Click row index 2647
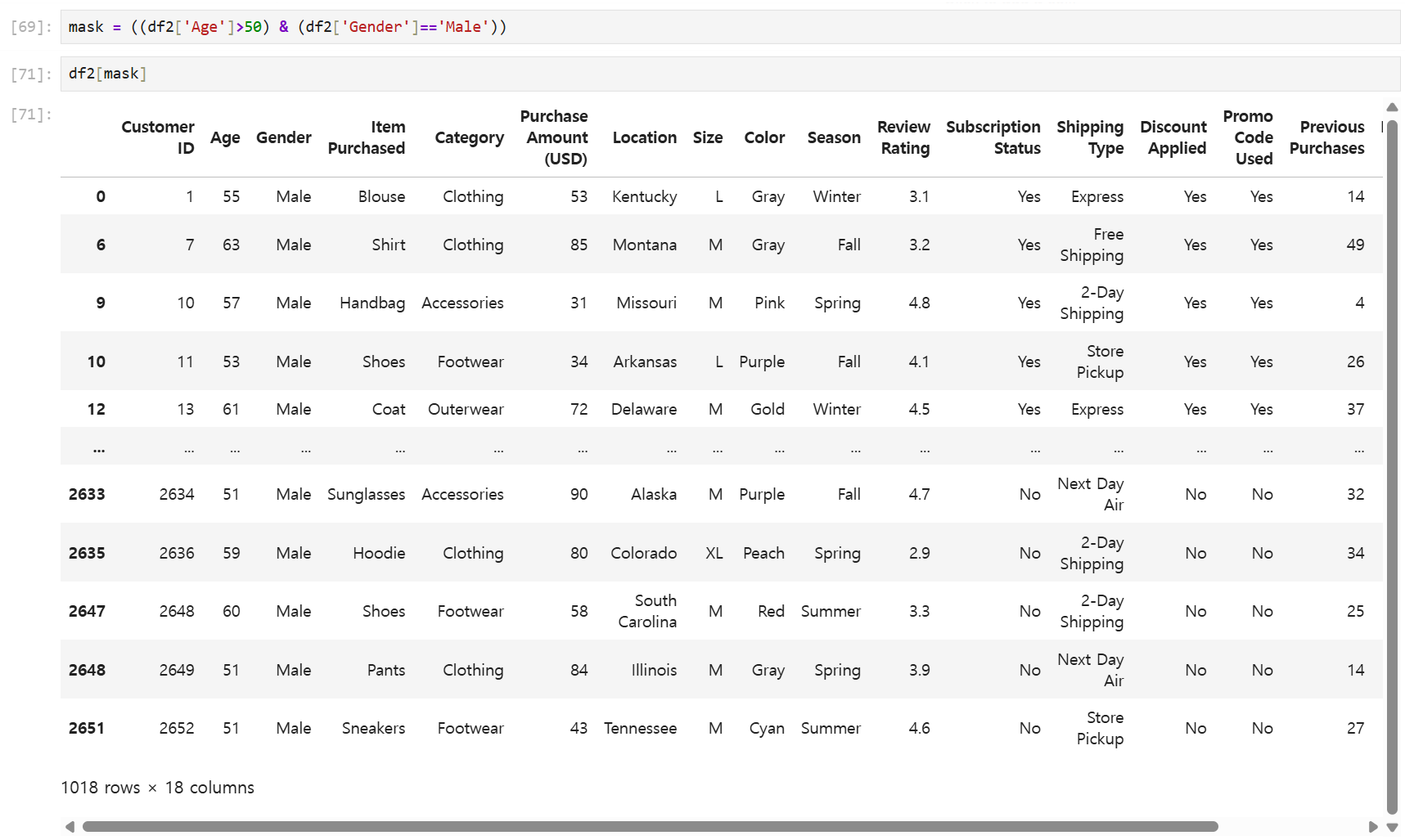 (87, 611)
